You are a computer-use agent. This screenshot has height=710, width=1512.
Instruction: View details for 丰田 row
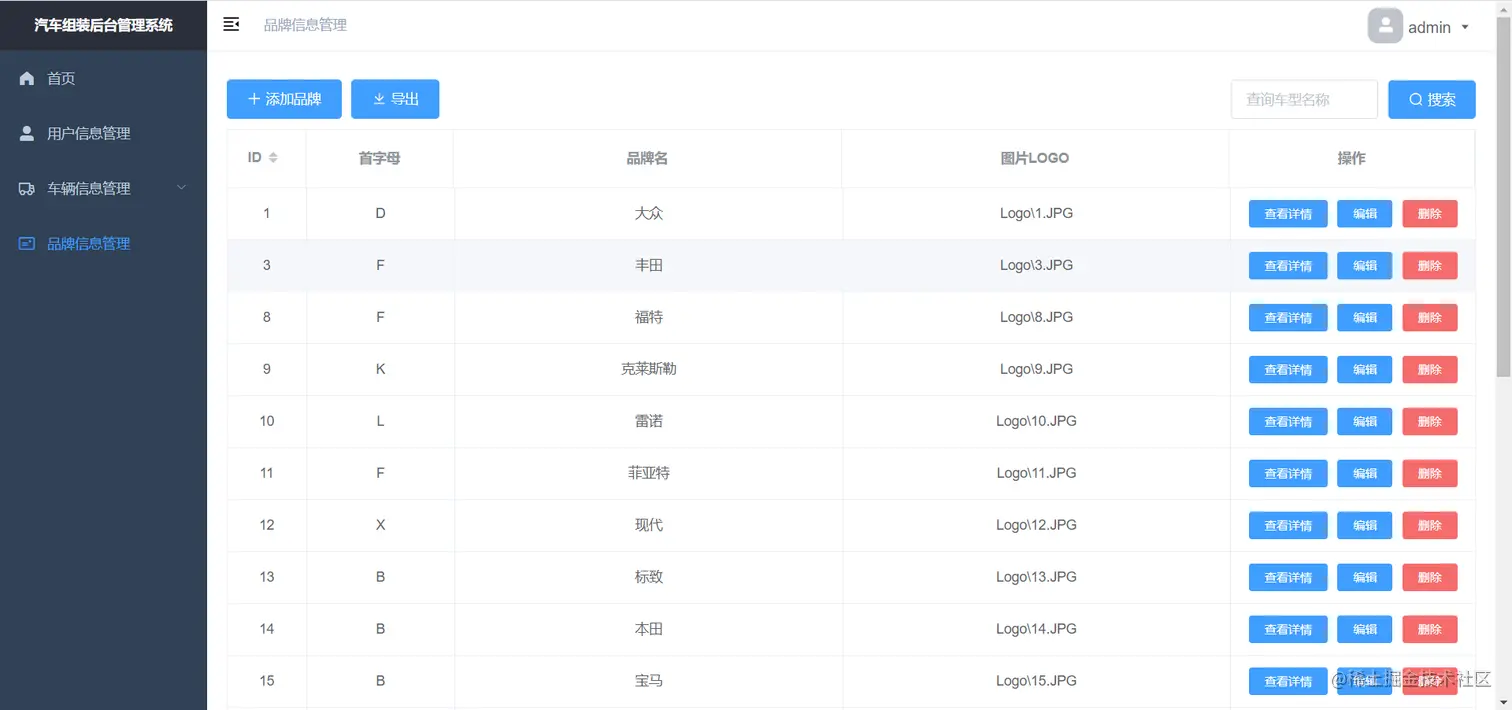(1288, 266)
